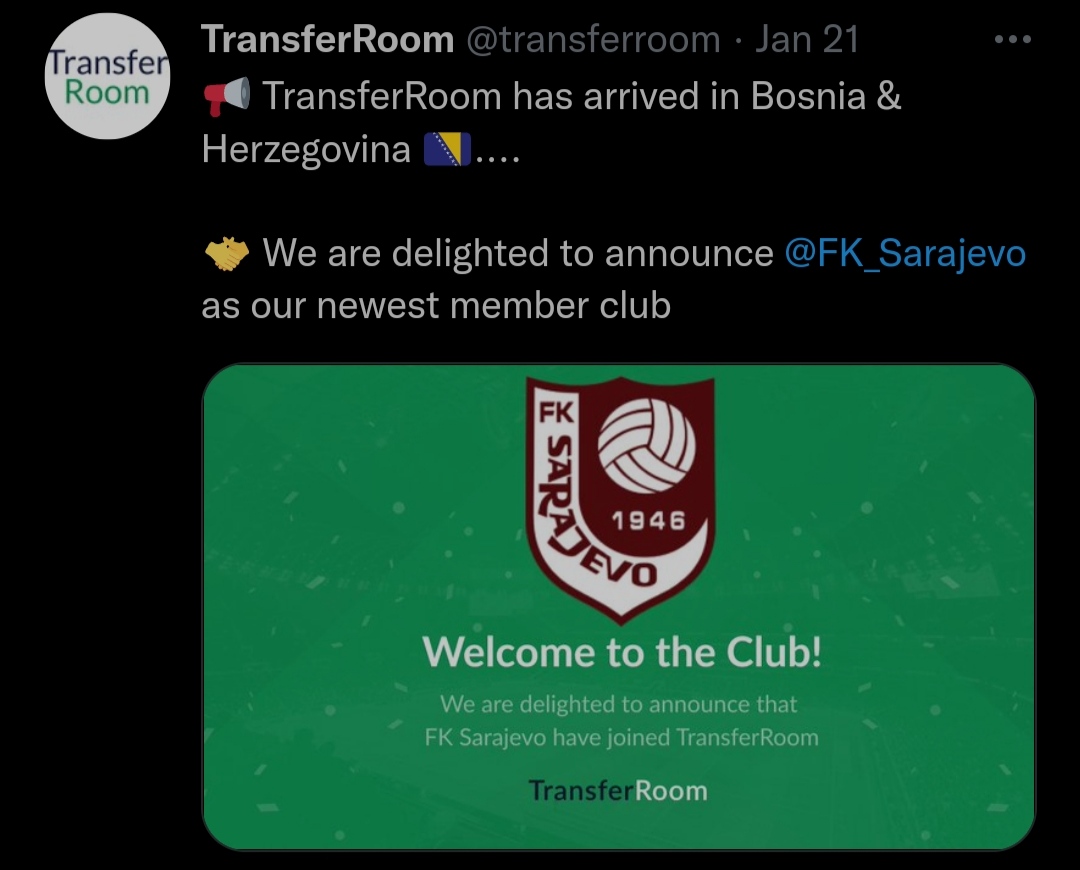Open the @FK_Sarajevo mention link

[905, 253]
